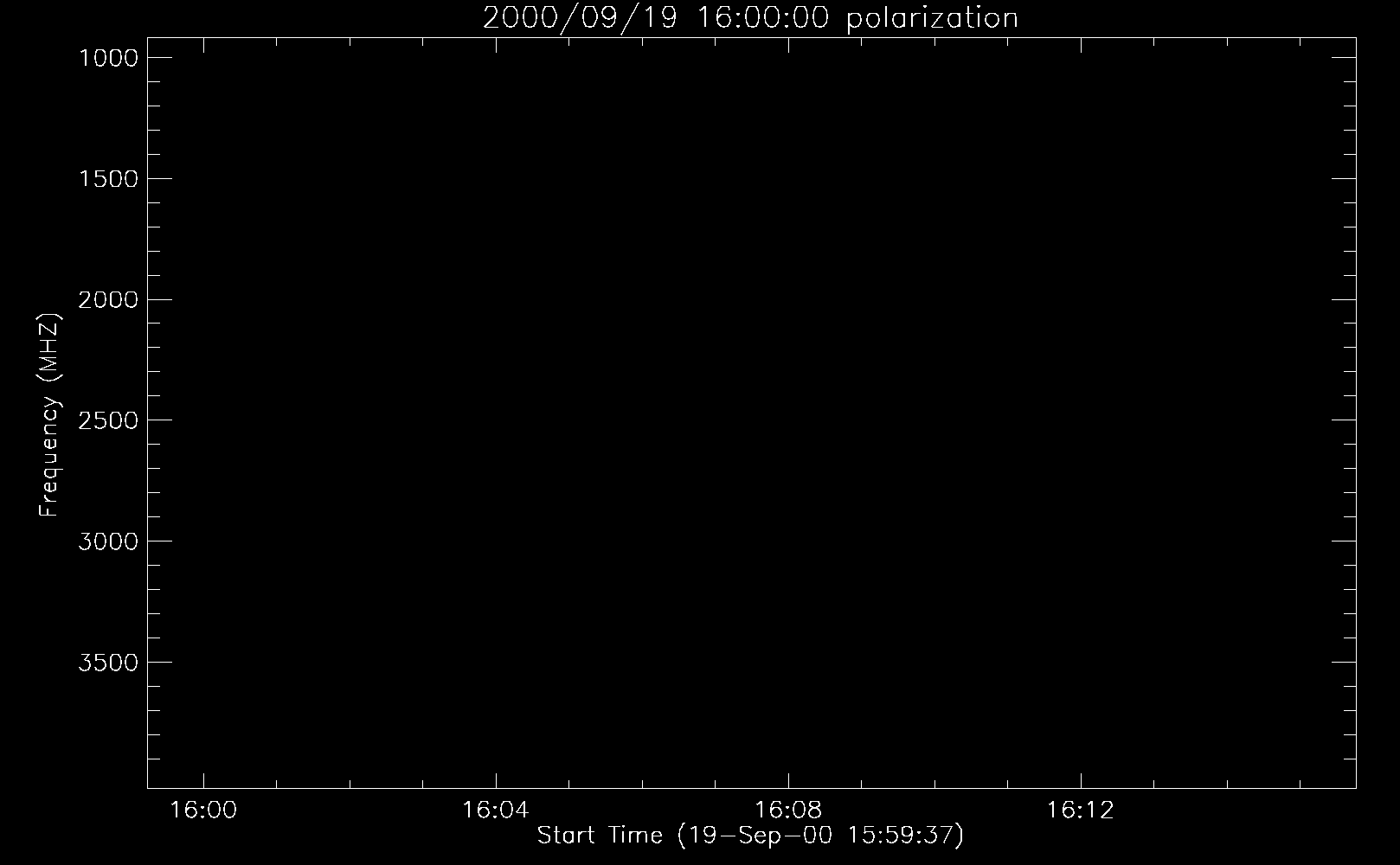Click the 2000 frequency tick label
The image size is (1400, 865).
click(108, 300)
